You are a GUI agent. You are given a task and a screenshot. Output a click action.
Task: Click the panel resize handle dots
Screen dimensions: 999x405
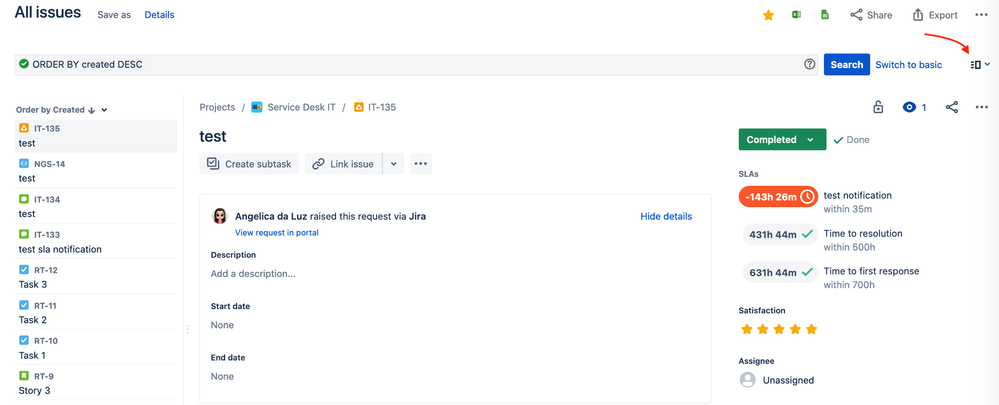click(x=187, y=329)
